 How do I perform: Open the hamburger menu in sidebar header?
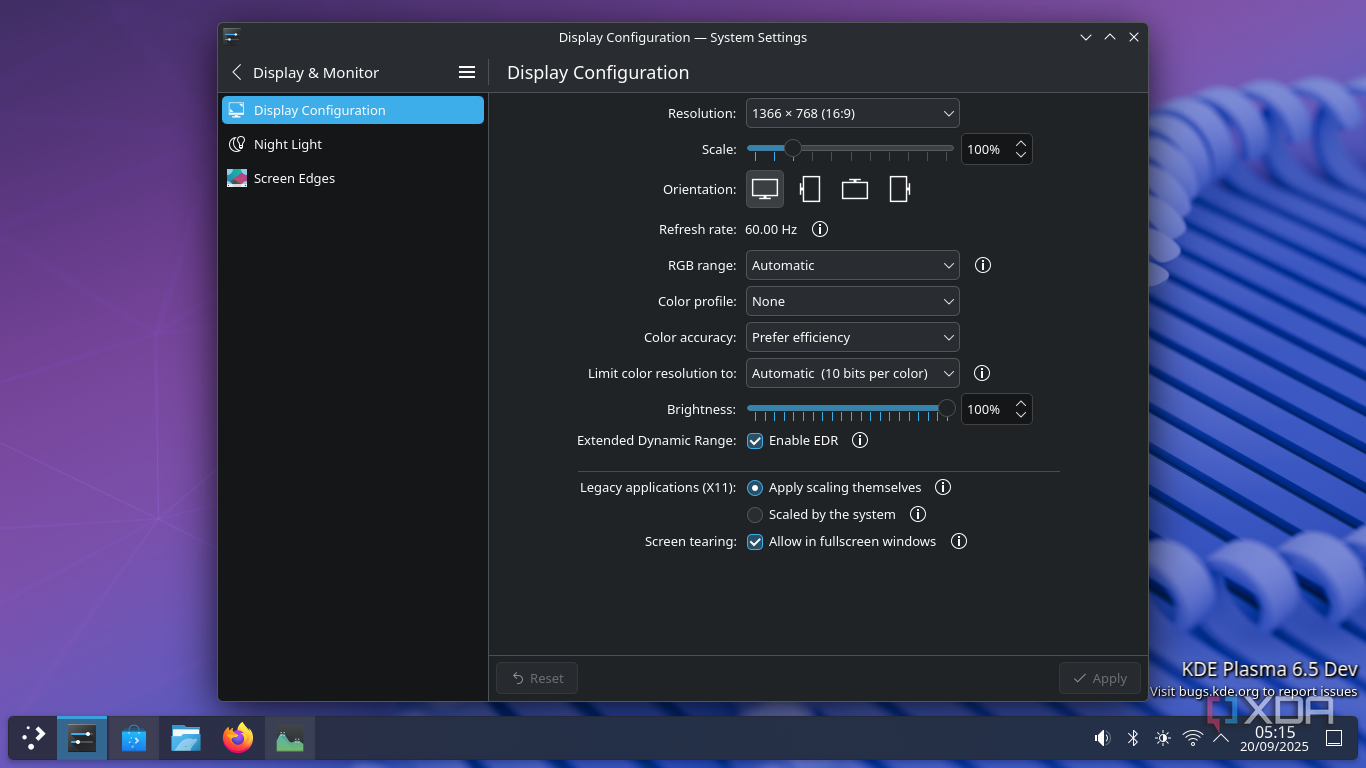(x=466, y=72)
